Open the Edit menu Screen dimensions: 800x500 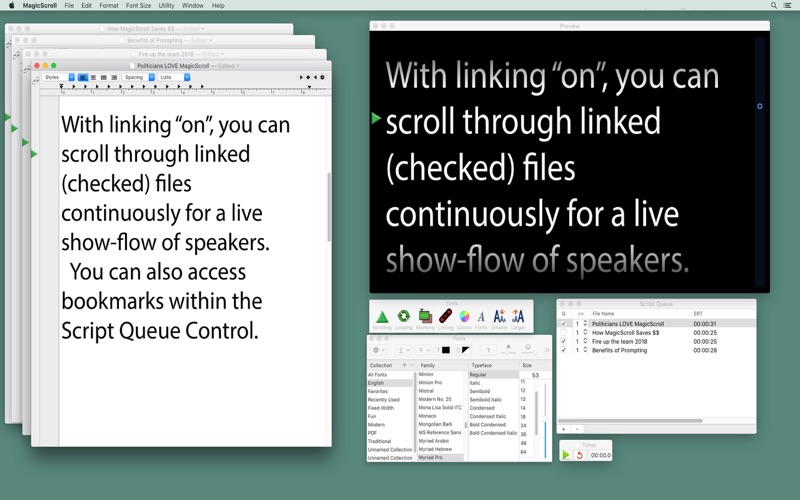click(86, 5)
